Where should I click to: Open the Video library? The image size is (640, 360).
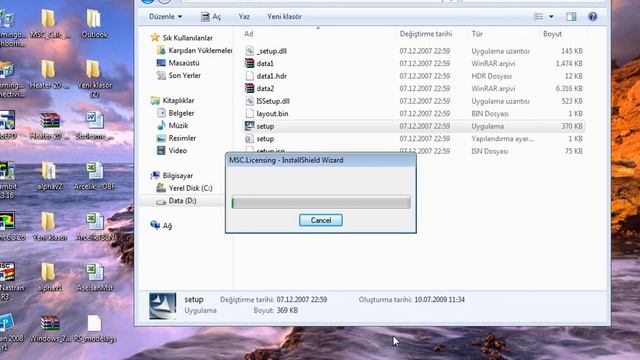(172, 151)
